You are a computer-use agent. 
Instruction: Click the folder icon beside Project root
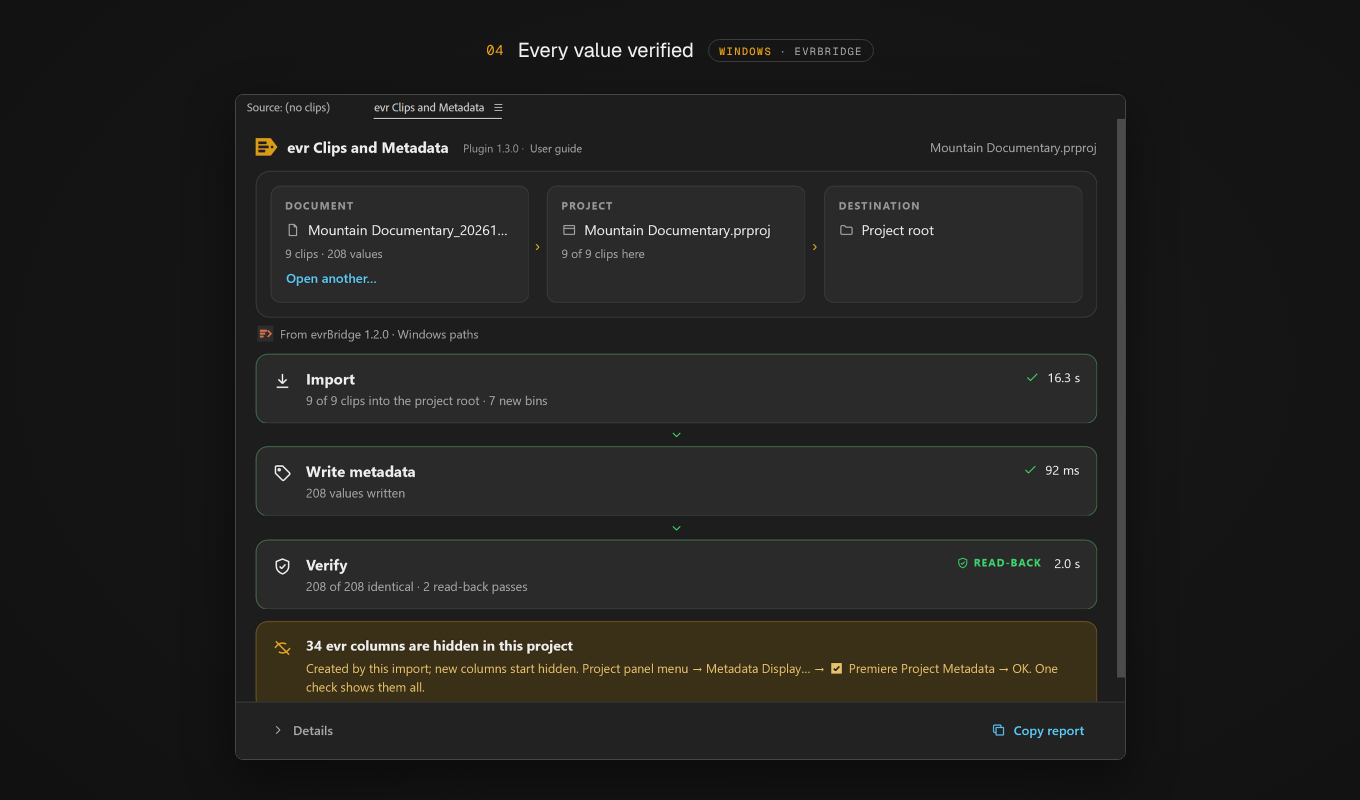click(846, 230)
